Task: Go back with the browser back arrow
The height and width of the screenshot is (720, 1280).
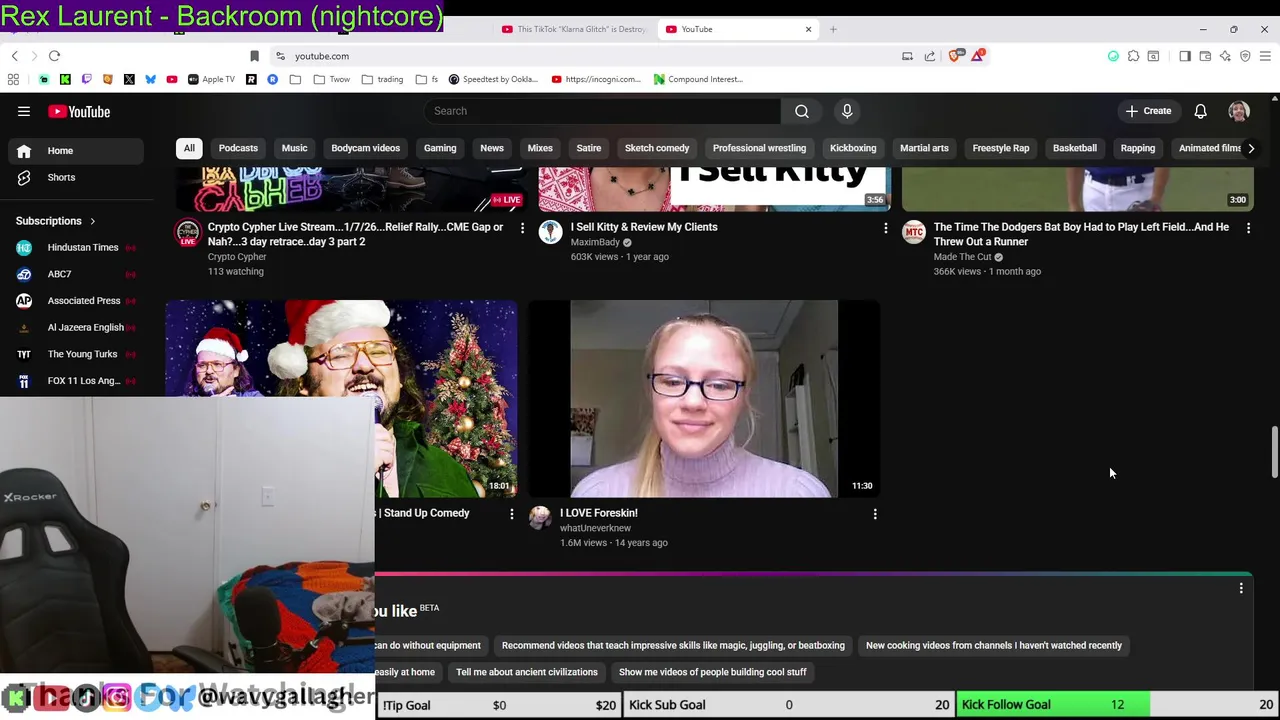Action: [x=14, y=56]
